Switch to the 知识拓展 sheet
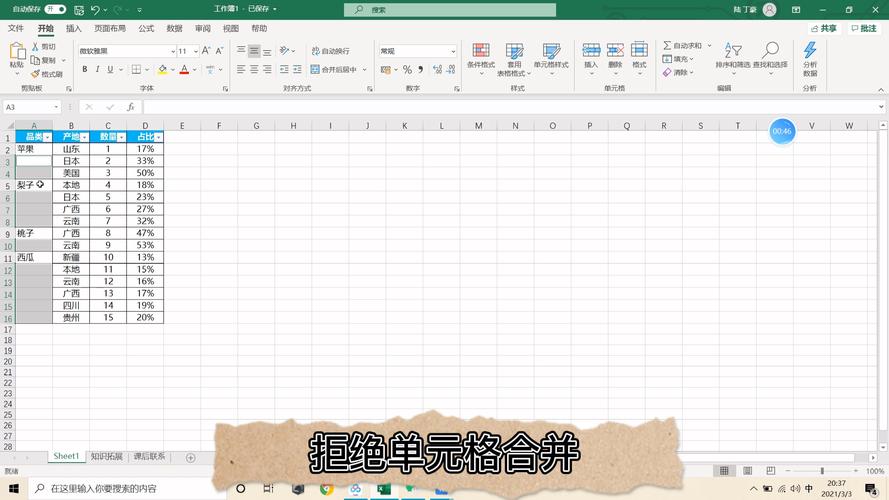This screenshot has width=889, height=500. click(x=107, y=456)
